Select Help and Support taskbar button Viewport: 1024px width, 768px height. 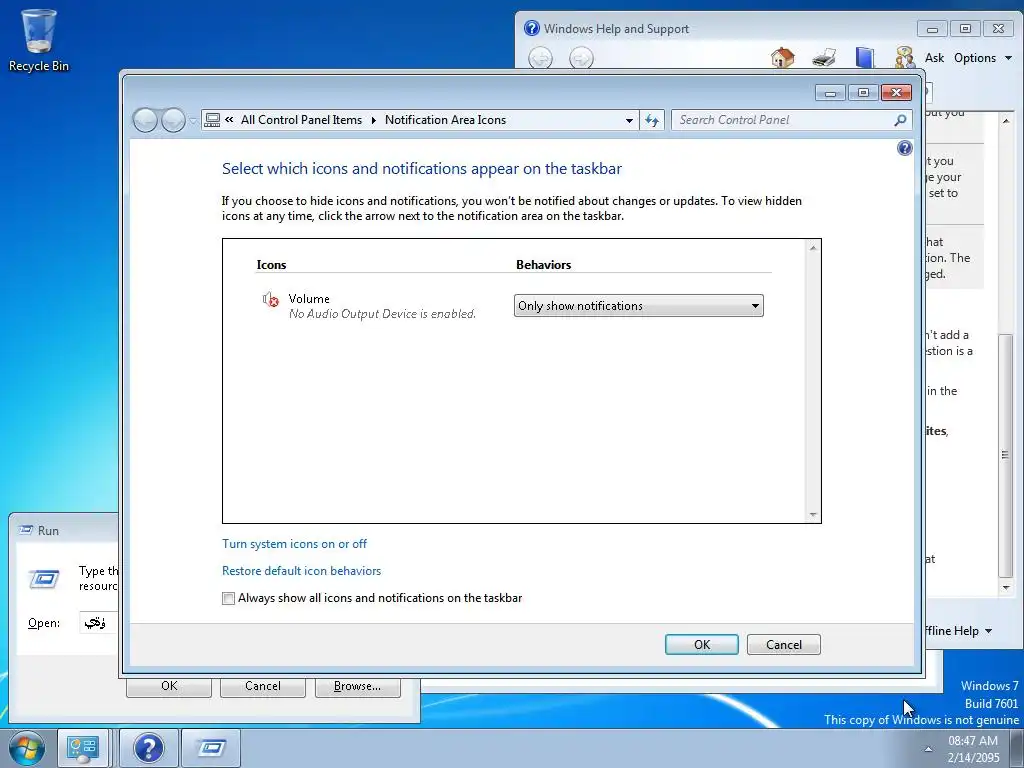(x=148, y=748)
